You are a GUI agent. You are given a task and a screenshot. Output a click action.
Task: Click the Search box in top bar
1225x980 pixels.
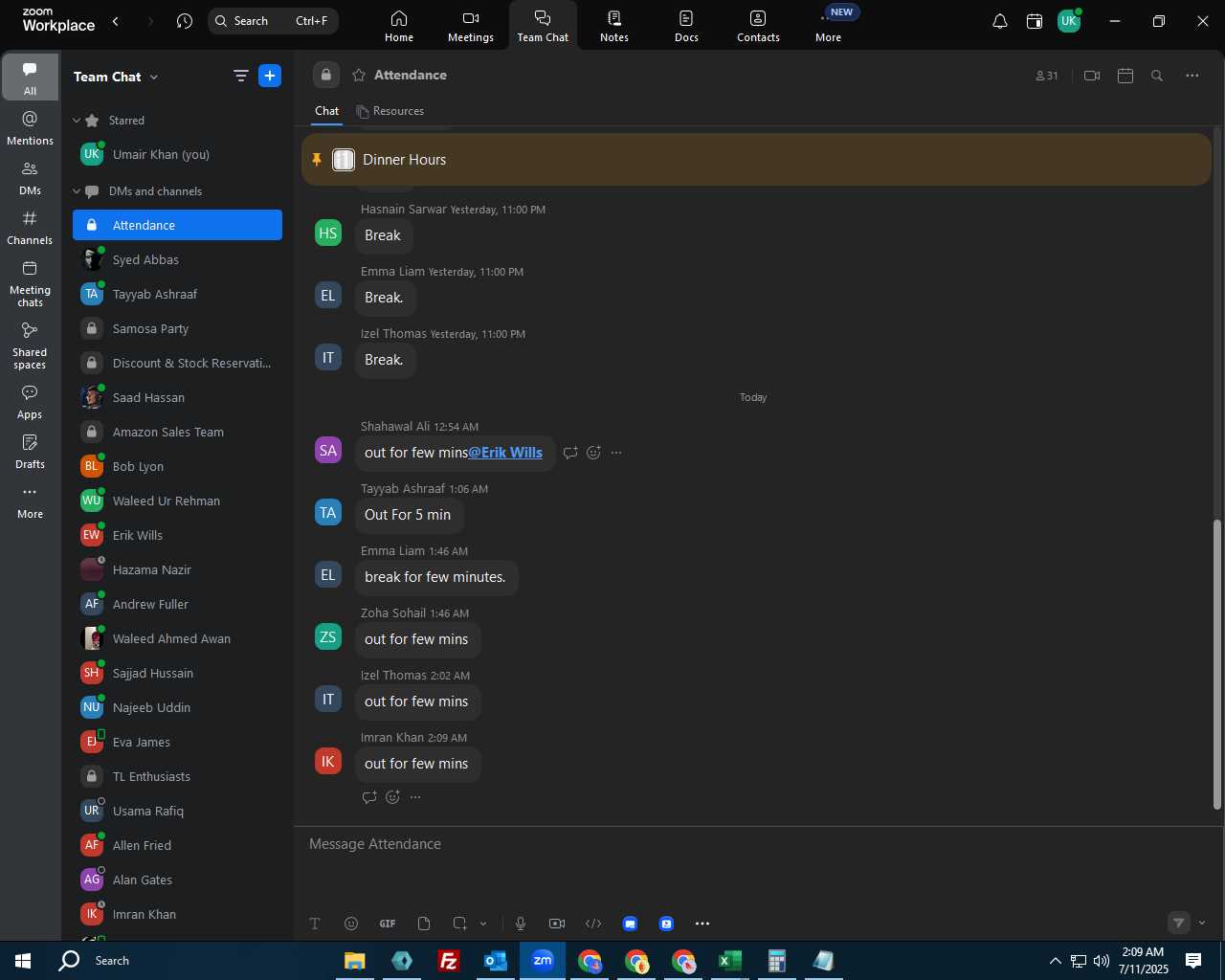pyautogui.click(x=273, y=21)
